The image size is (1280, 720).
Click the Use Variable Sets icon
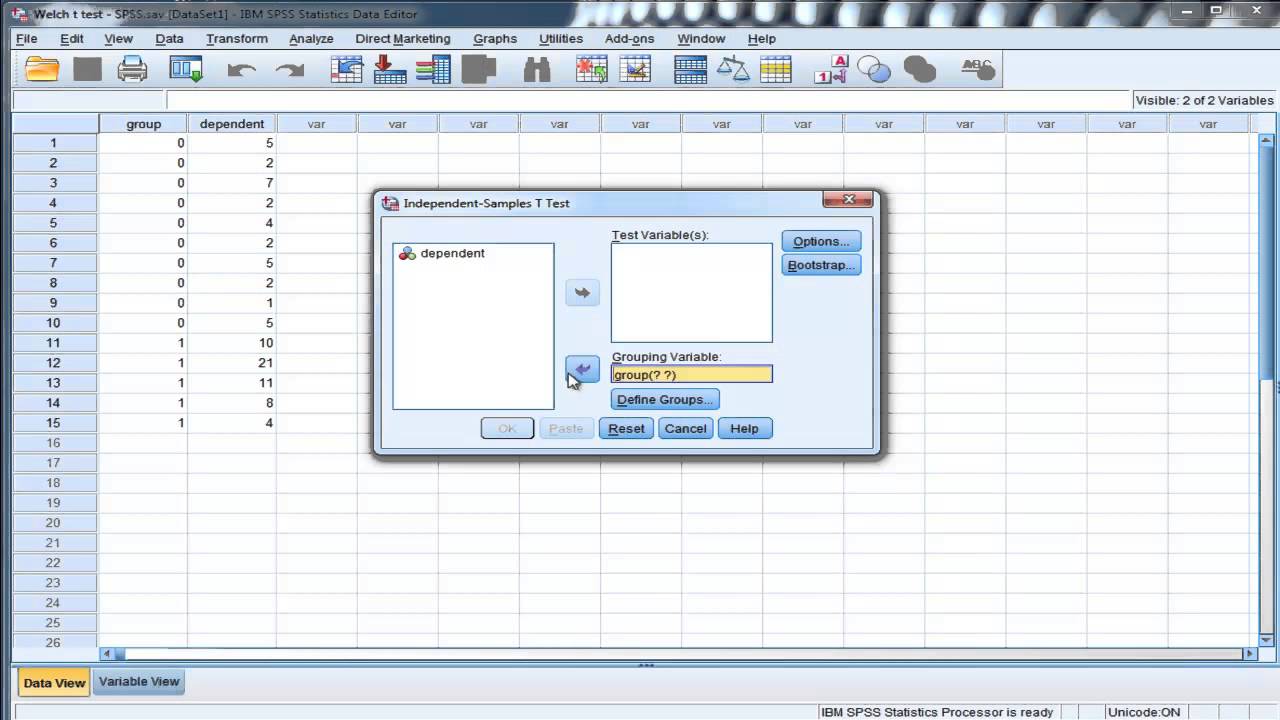coord(874,69)
